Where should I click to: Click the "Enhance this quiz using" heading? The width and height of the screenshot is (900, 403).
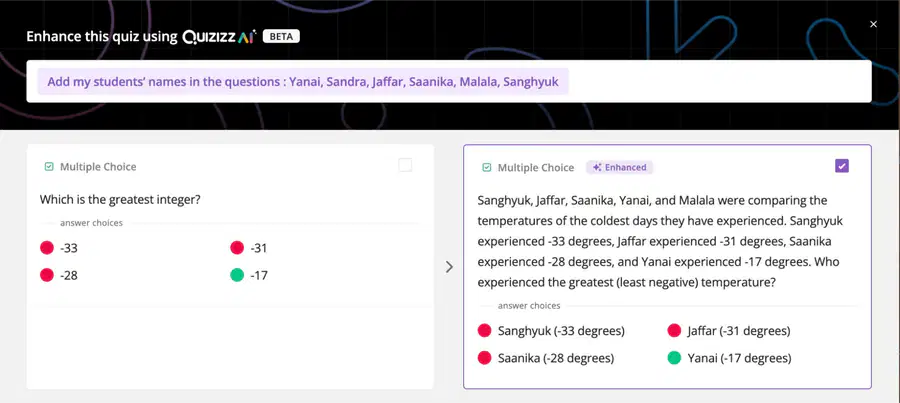[x=102, y=37]
